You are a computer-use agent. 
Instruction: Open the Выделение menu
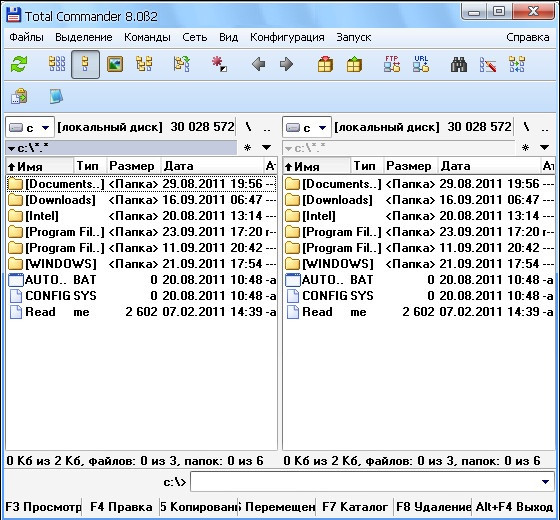coord(84,37)
